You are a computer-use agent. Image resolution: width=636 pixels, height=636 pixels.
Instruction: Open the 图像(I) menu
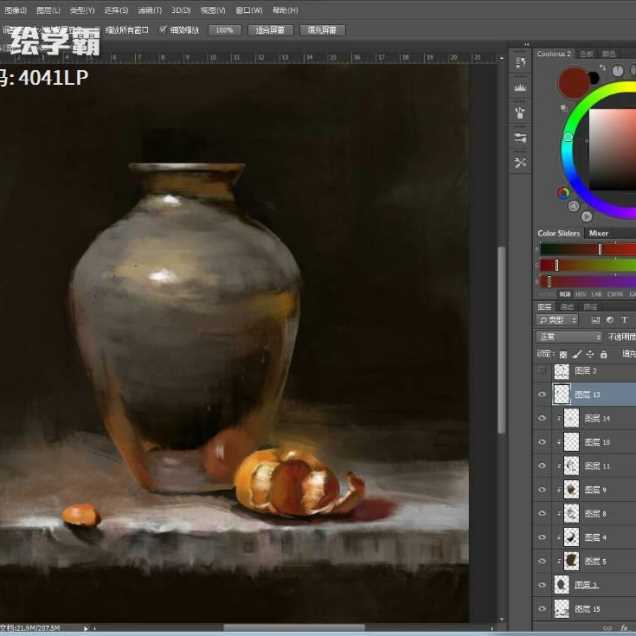click(15, 11)
